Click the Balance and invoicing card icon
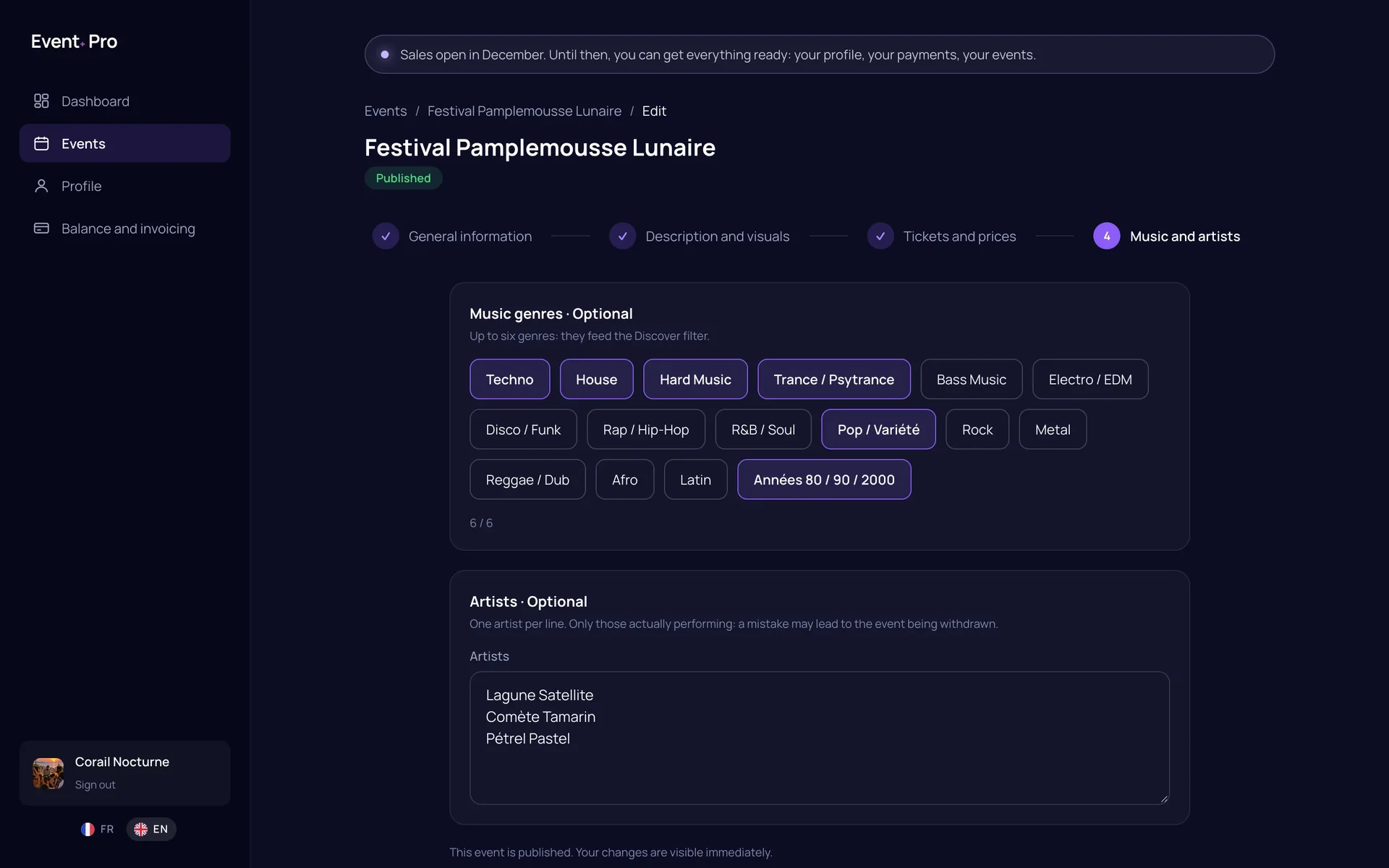The width and height of the screenshot is (1389, 868). pos(41,229)
